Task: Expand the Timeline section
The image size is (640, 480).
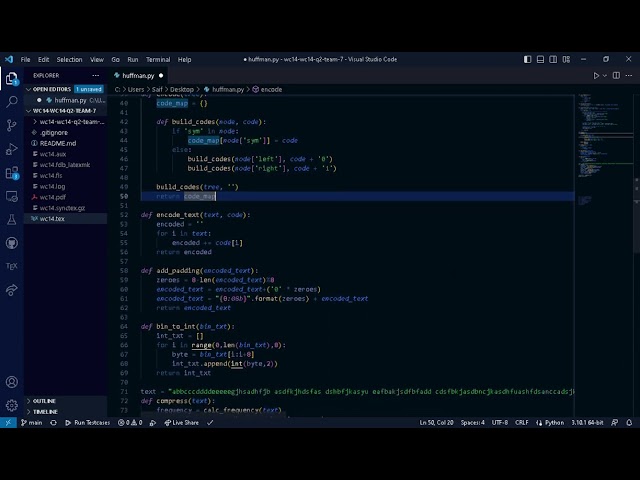Action: [65, 411]
